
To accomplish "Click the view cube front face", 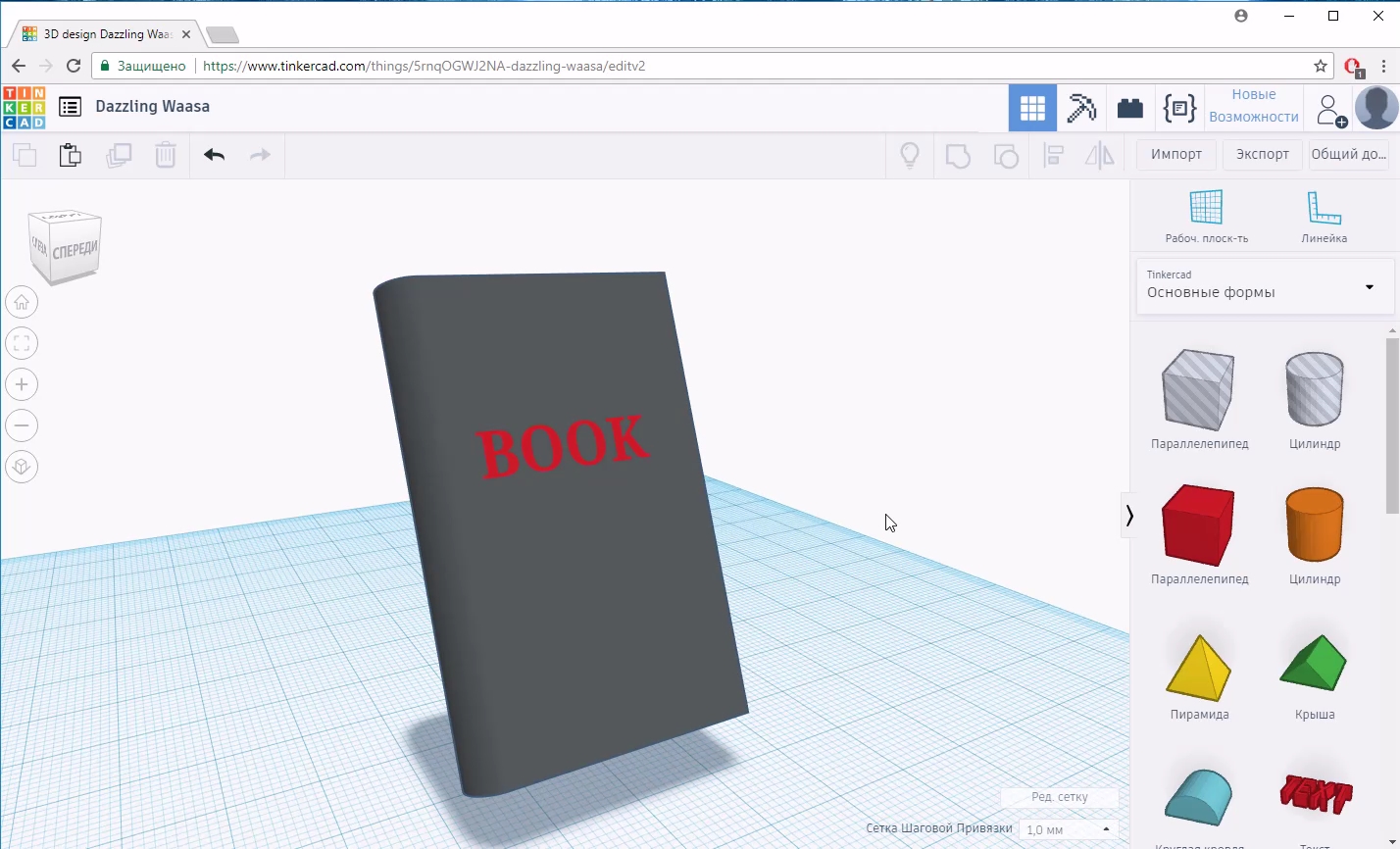I will tap(74, 251).
